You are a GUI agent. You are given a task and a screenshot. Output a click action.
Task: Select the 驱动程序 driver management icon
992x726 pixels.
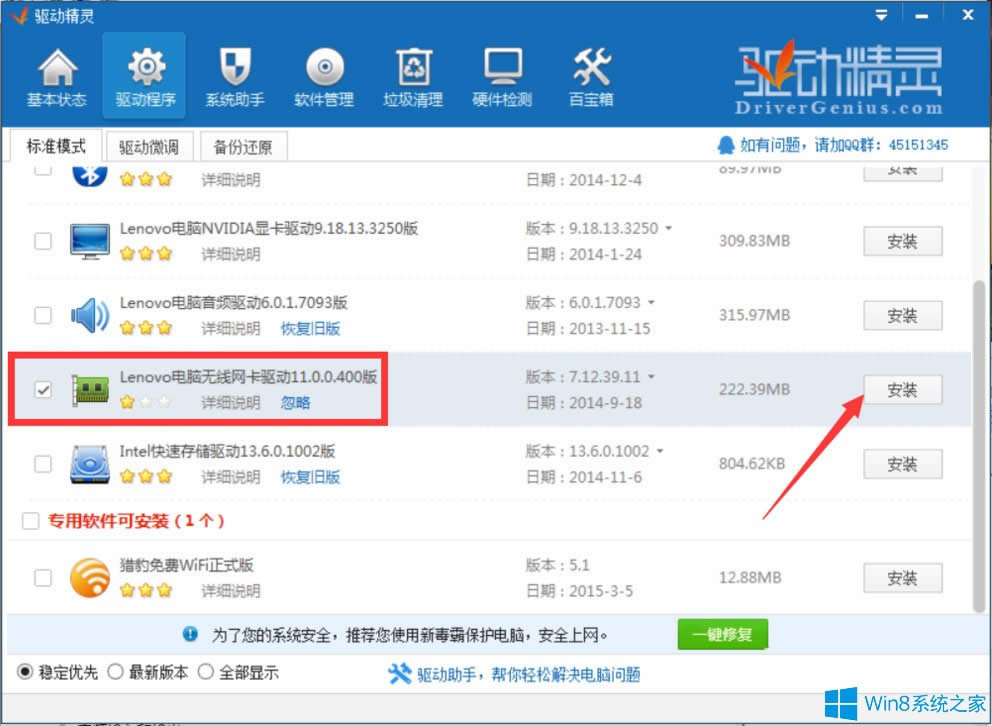click(145, 75)
